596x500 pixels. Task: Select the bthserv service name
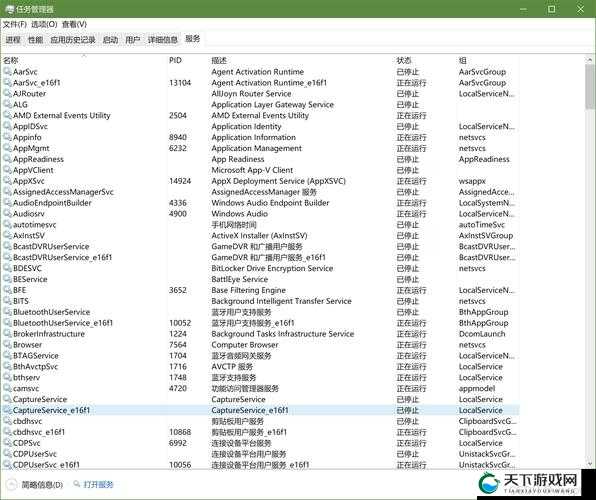tap(26, 378)
